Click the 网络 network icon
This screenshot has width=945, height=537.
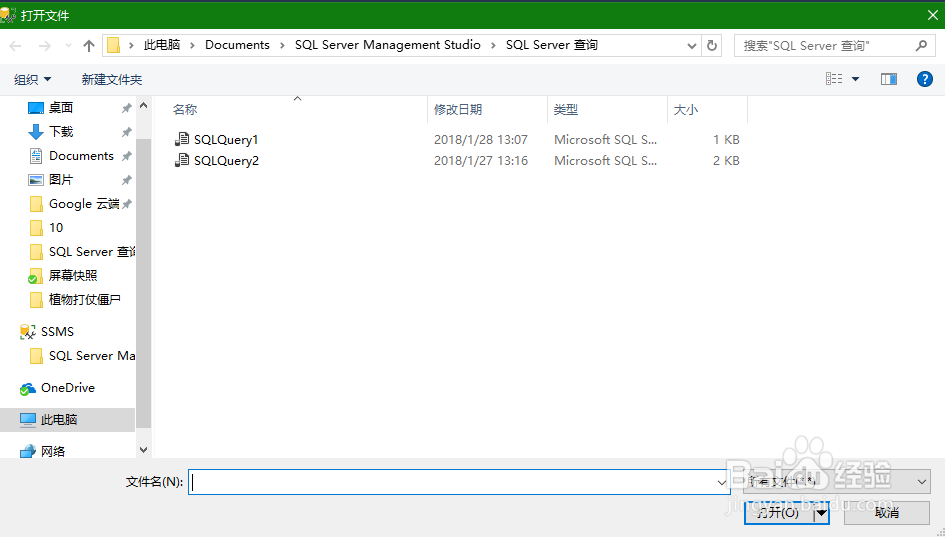[28, 452]
